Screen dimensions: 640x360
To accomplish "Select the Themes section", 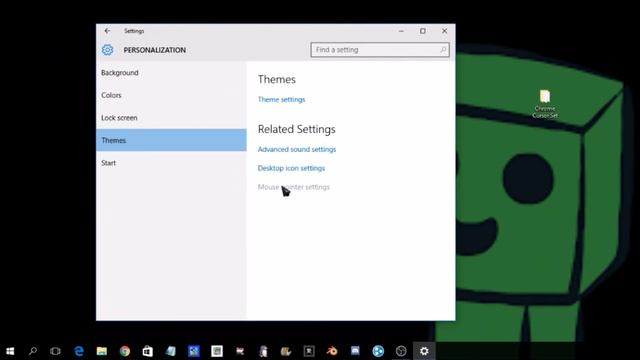I will 171,140.
